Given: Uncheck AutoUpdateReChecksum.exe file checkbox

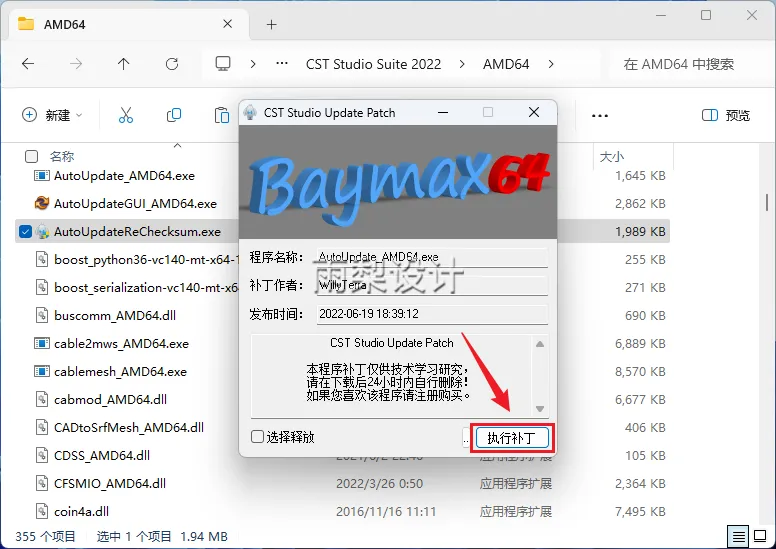Looking at the screenshot, I should click(x=25, y=231).
